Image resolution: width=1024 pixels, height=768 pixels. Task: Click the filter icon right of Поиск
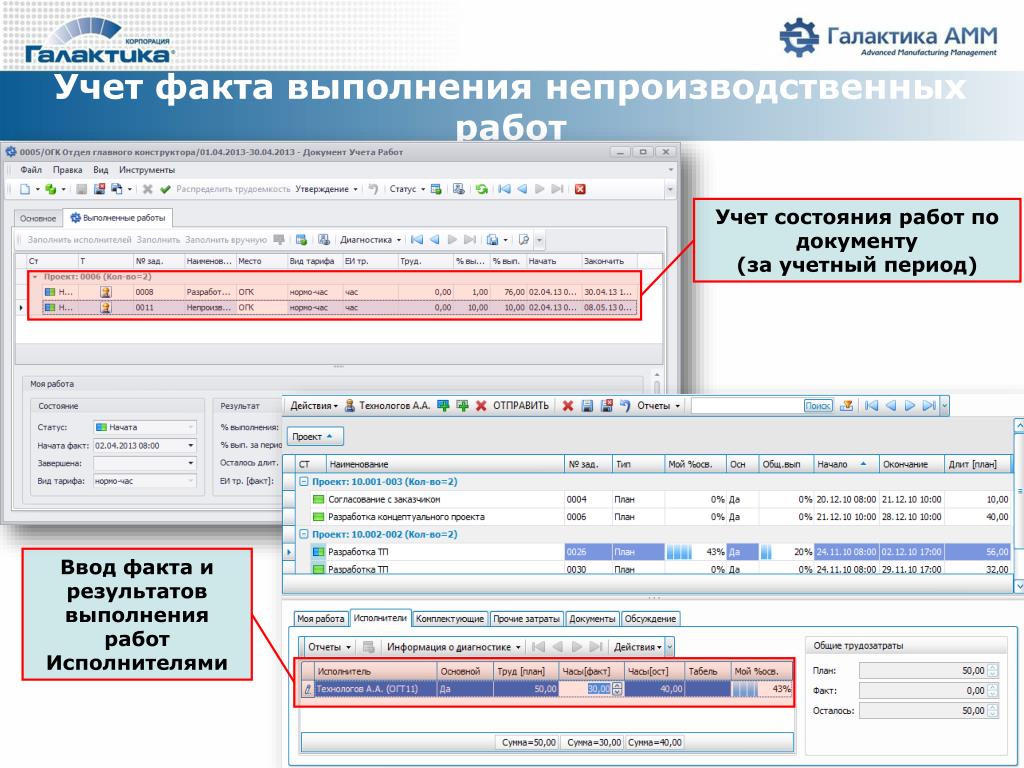coord(846,406)
